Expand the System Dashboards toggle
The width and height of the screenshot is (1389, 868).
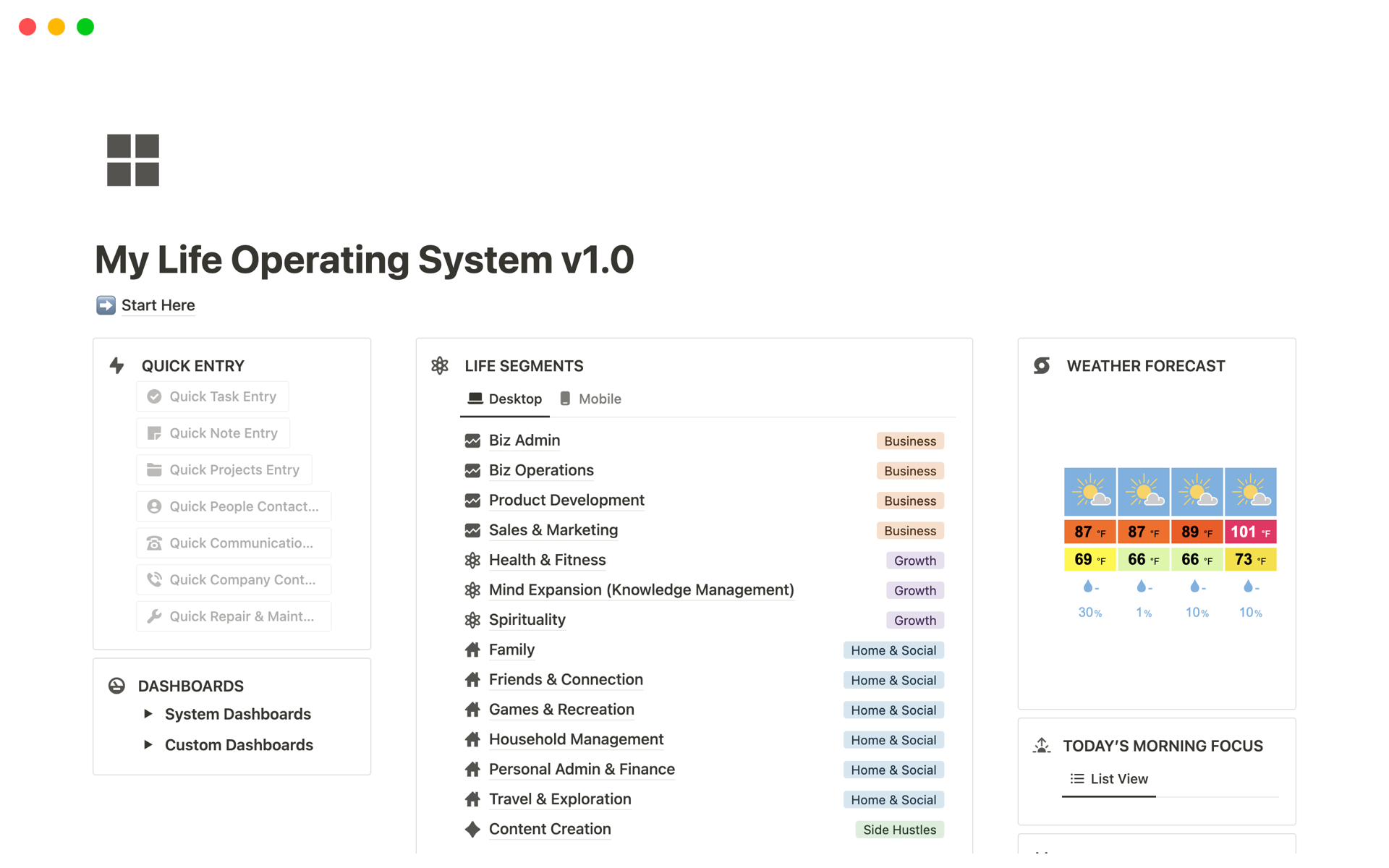[148, 714]
